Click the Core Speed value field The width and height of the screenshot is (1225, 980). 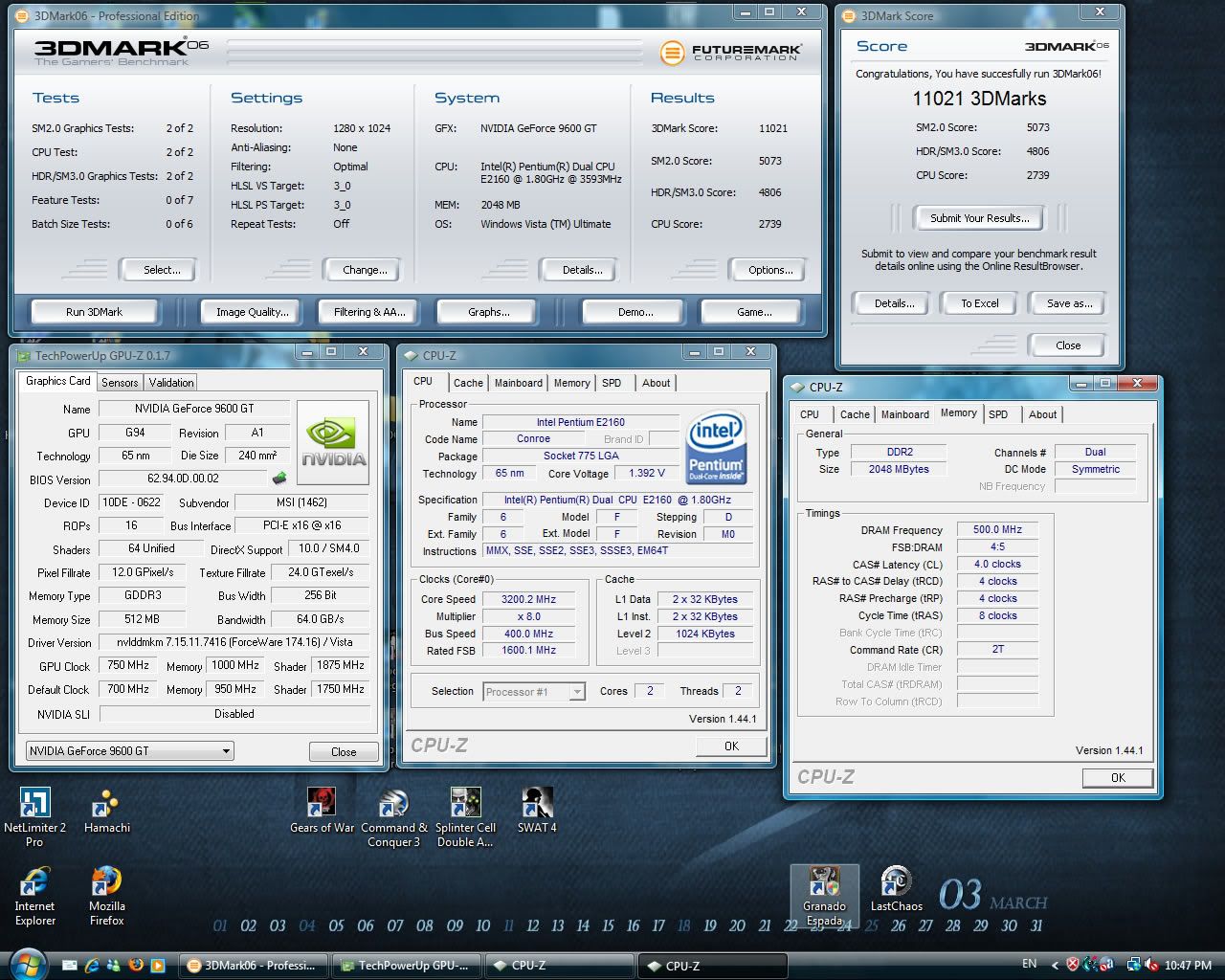coord(528,599)
